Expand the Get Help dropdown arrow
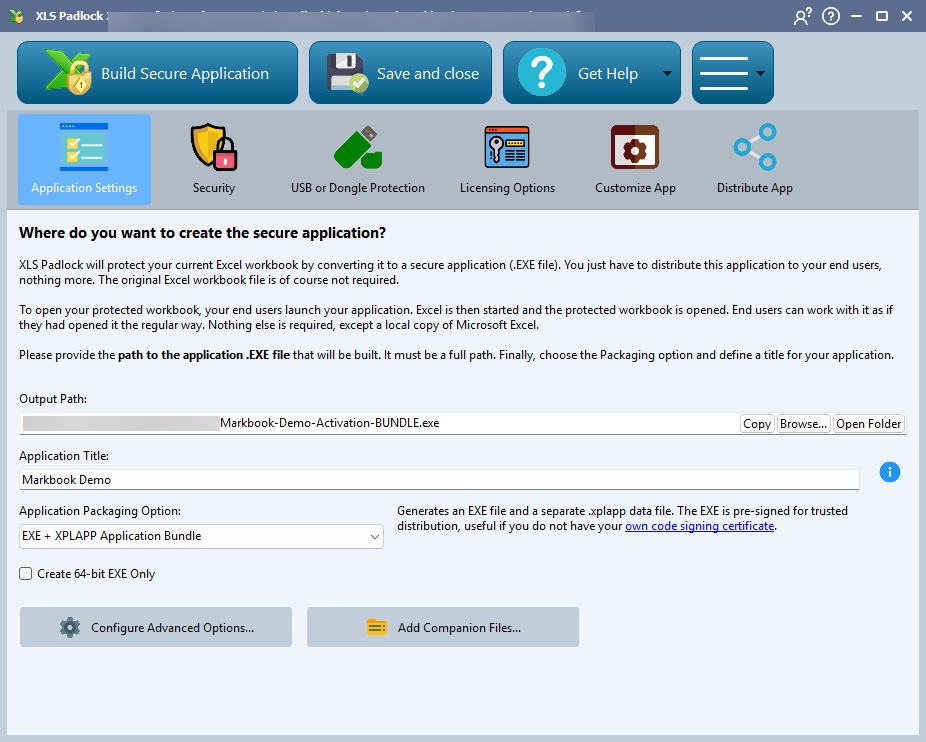The height and width of the screenshot is (742, 926). [x=667, y=73]
